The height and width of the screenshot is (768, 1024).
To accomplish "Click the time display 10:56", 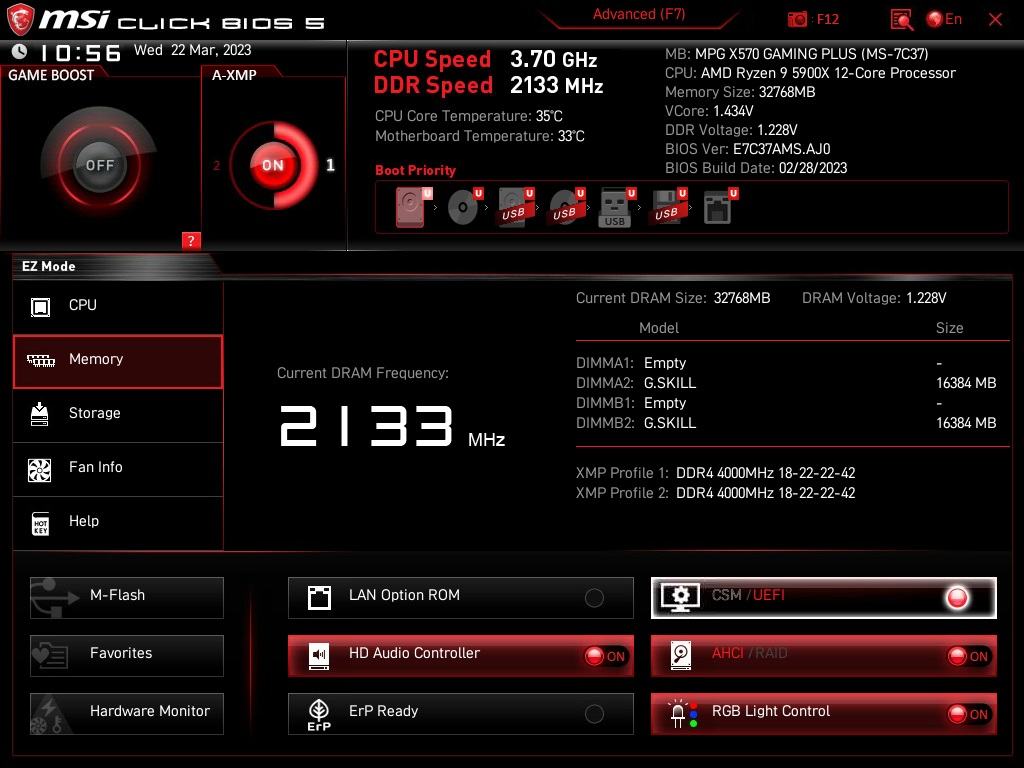I will pos(81,53).
